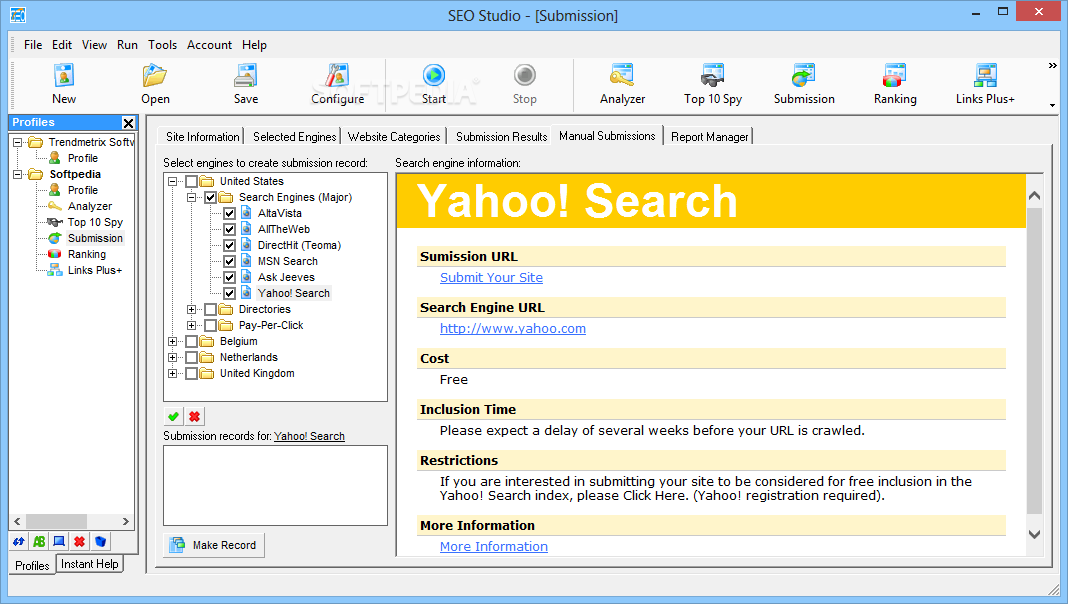Click the Submit Your Site link

(x=491, y=278)
